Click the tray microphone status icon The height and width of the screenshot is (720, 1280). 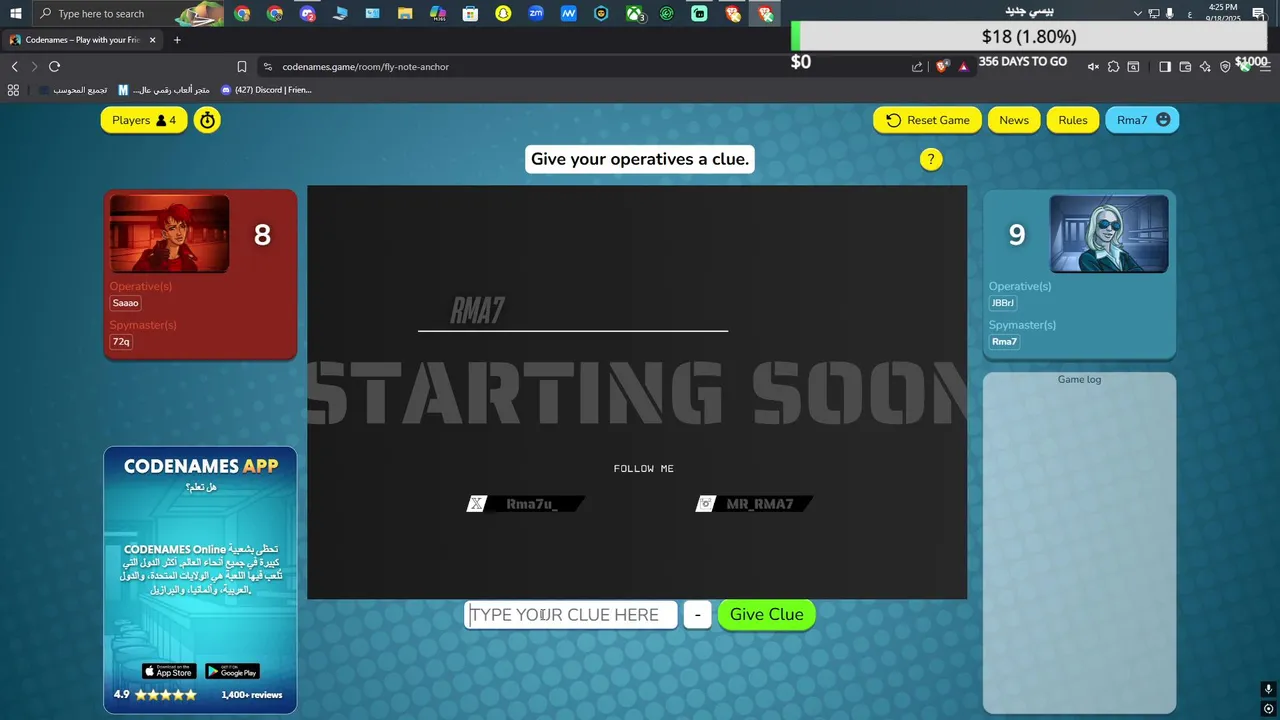point(1170,13)
